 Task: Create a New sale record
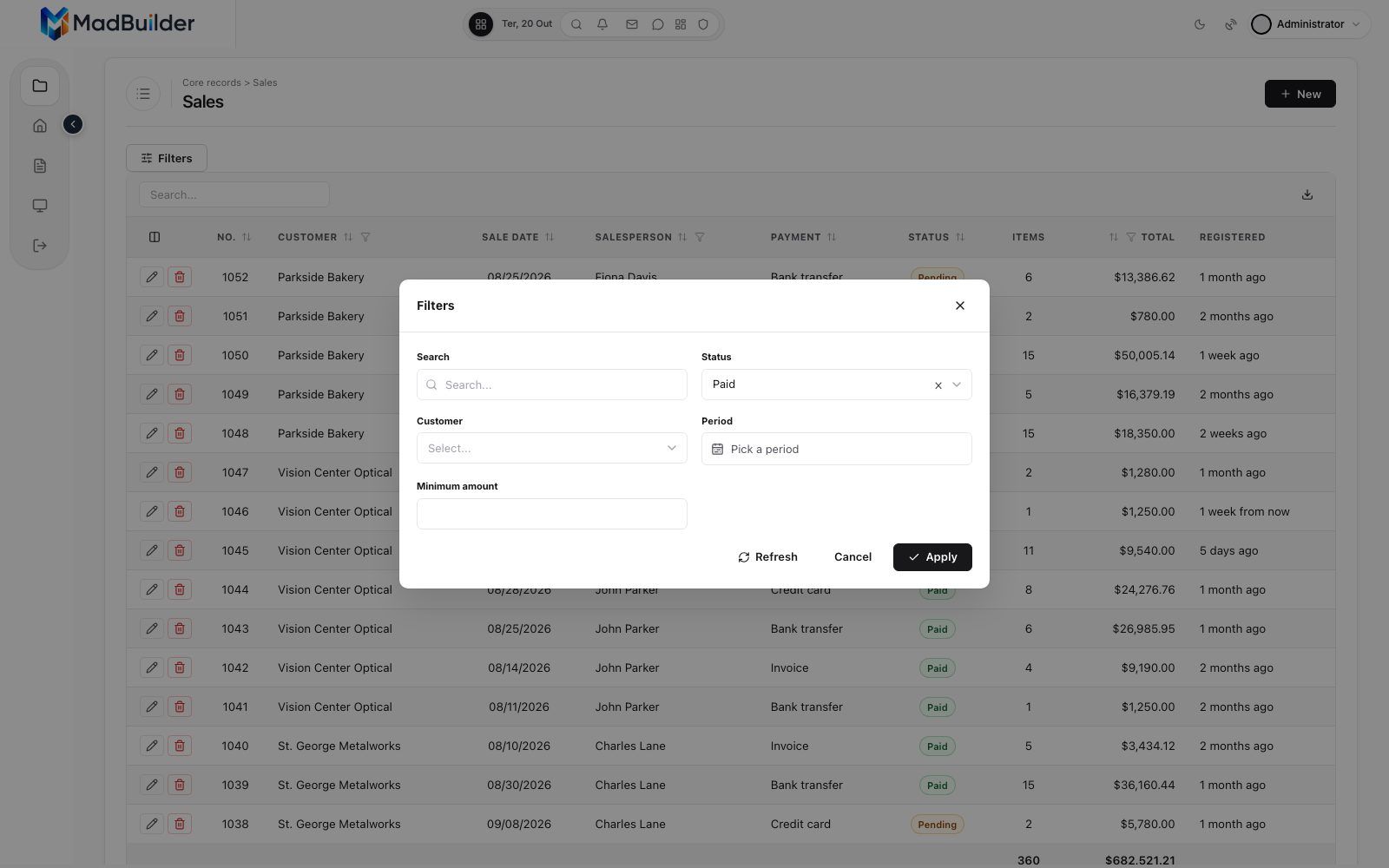(1300, 94)
